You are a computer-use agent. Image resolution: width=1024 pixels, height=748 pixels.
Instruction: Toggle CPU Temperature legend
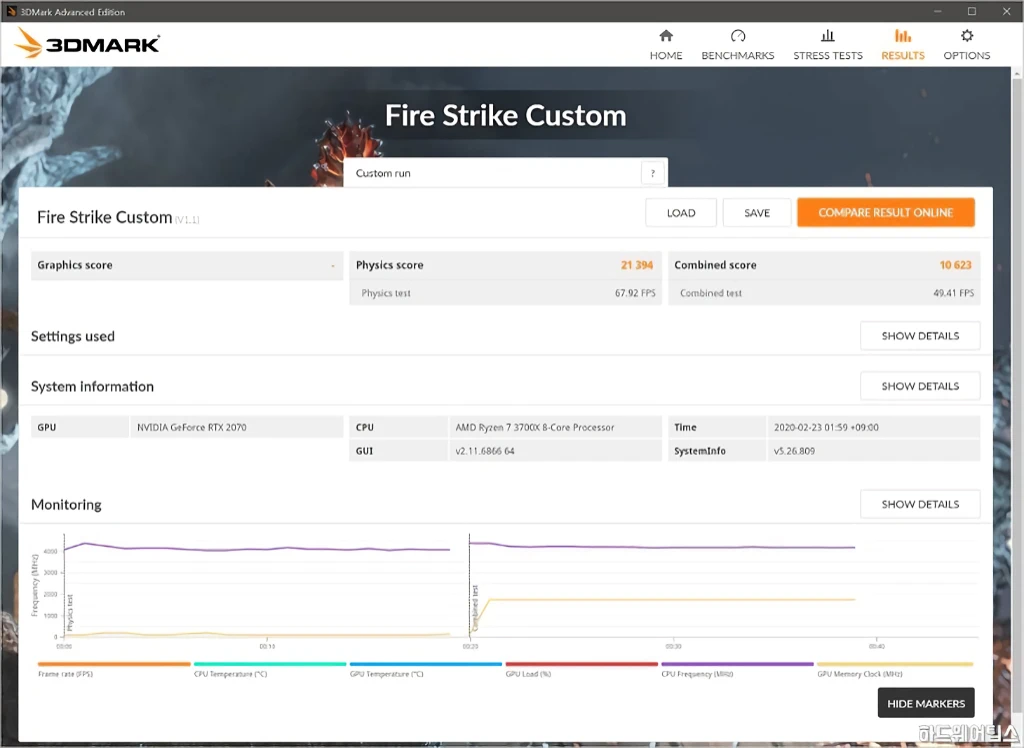click(231, 674)
